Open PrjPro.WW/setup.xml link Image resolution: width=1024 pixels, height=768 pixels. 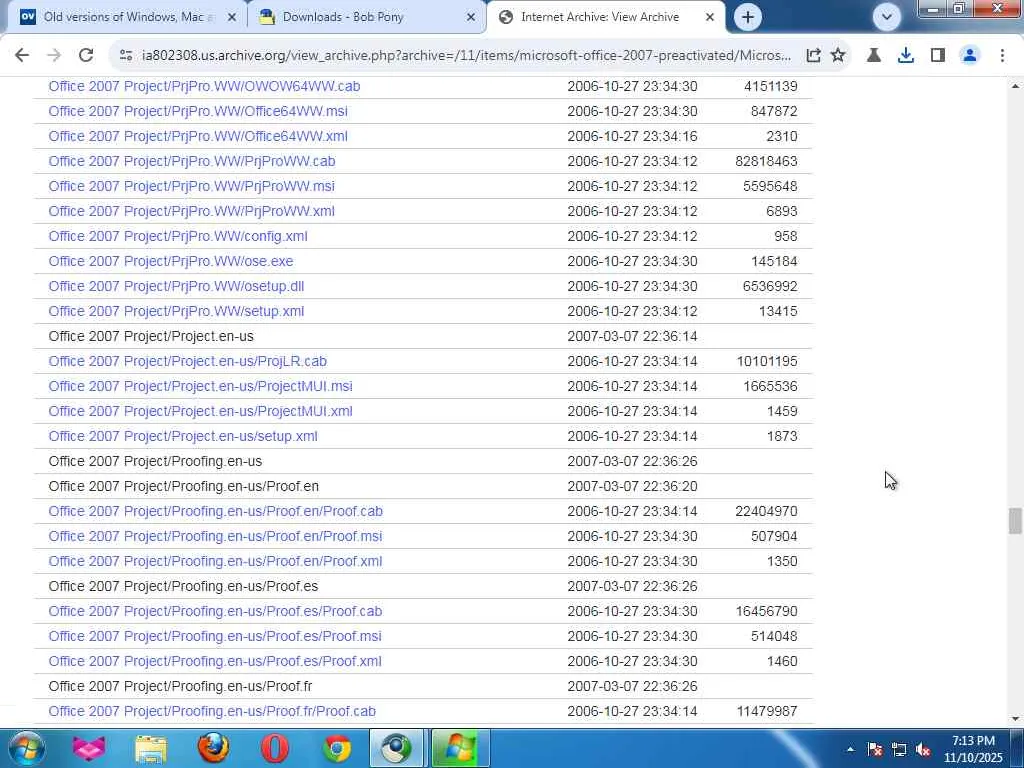[176, 311]
